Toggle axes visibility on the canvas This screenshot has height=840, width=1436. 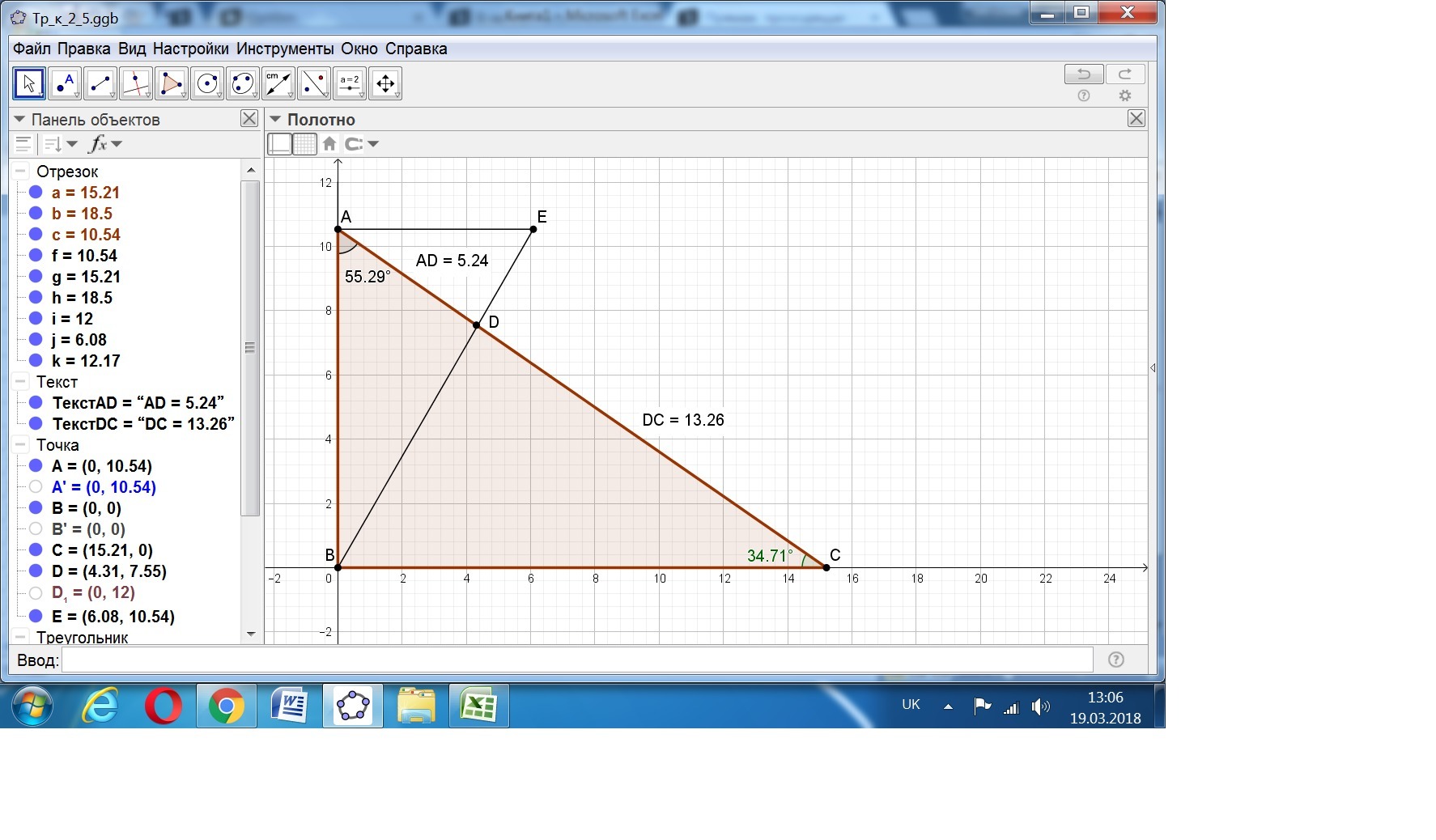pyautogui.click(x=278, y=143)
